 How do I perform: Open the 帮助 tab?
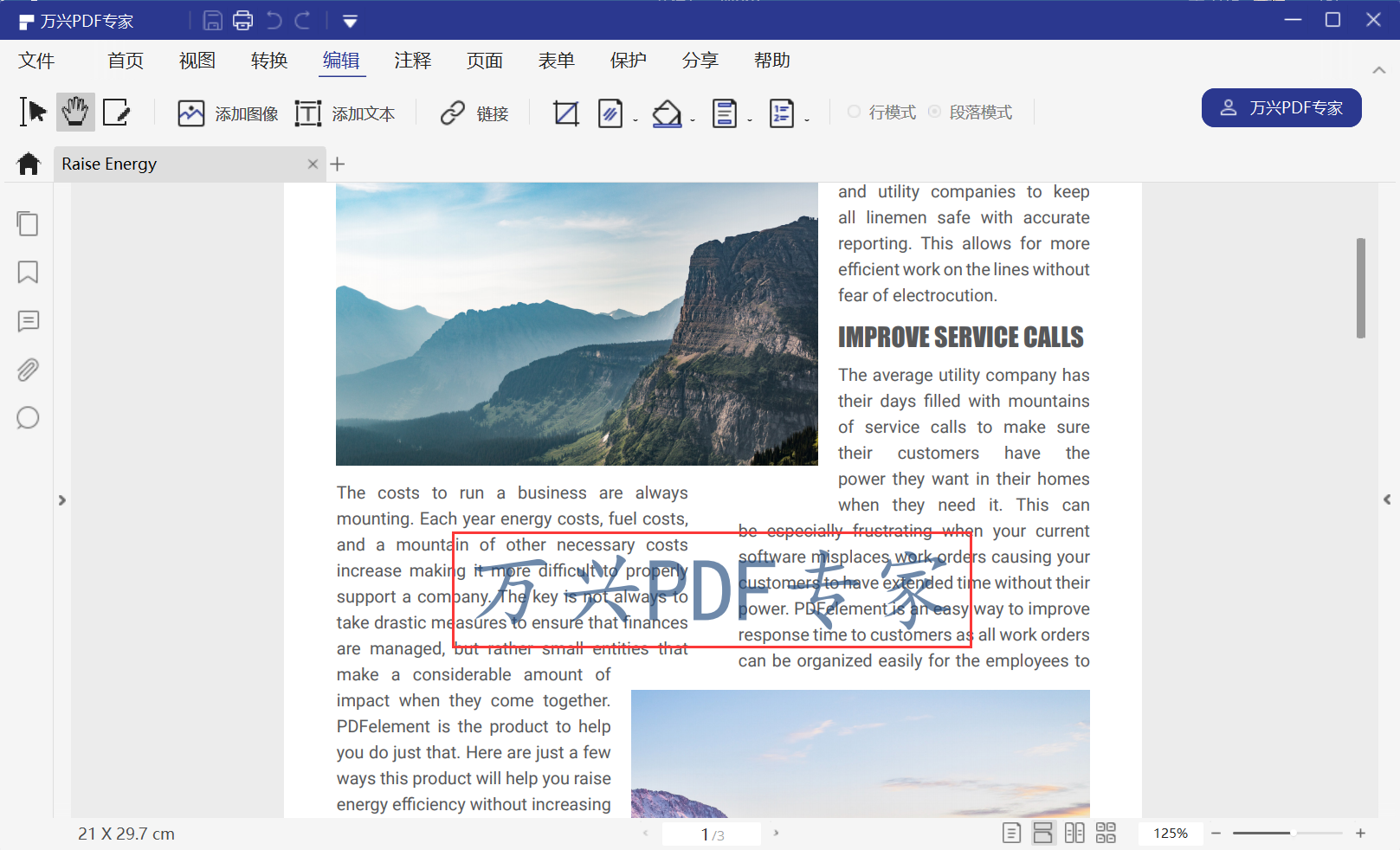click(772, 61)
